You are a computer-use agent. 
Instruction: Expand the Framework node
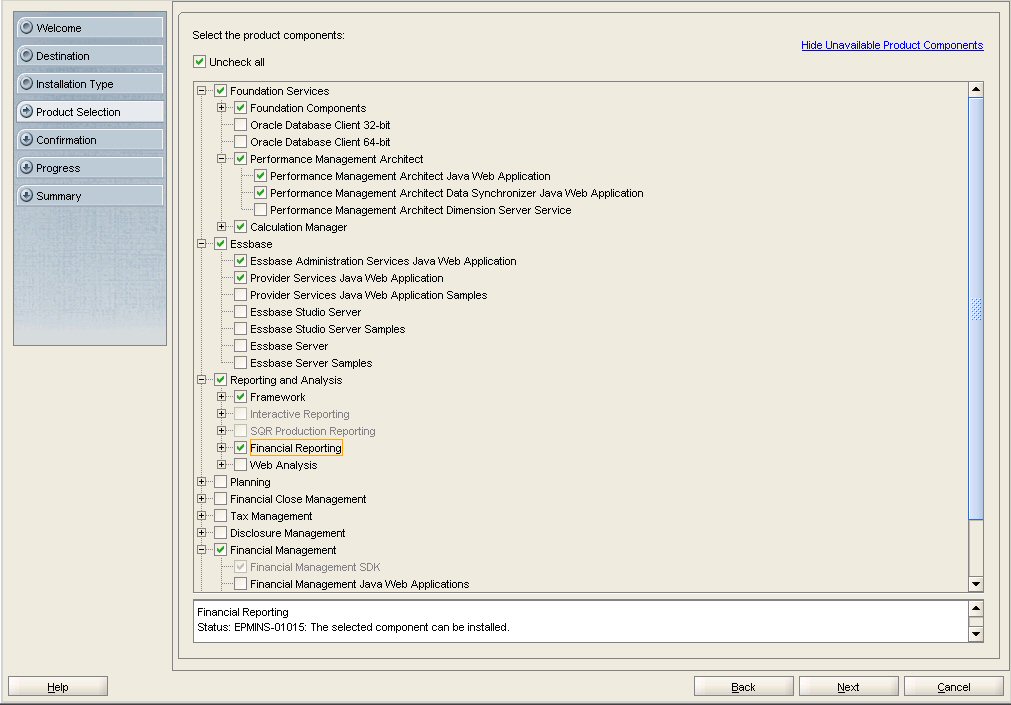221,397
